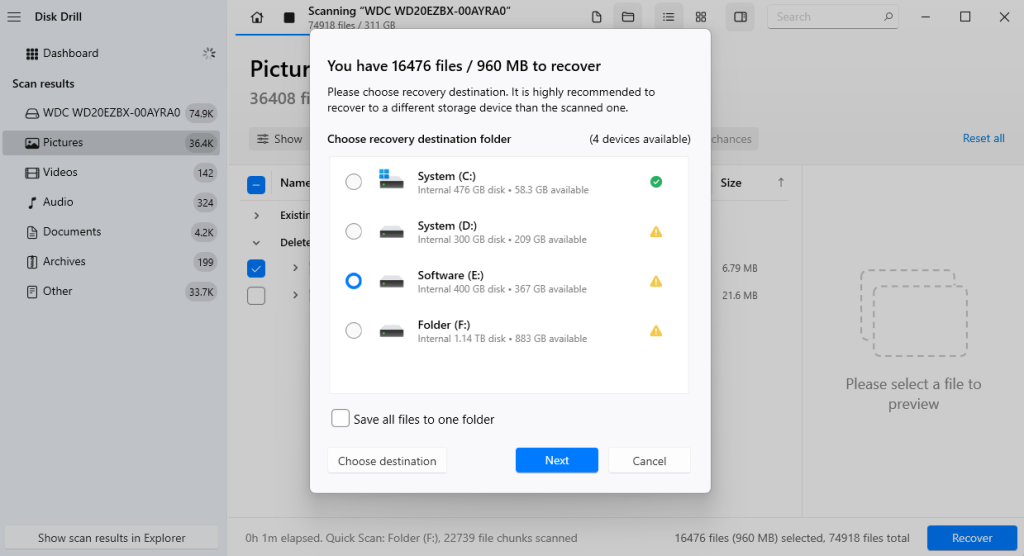Screen dimensions: 1024x556
Task: Expand the Existing group chevron
Action: point(256,215)
